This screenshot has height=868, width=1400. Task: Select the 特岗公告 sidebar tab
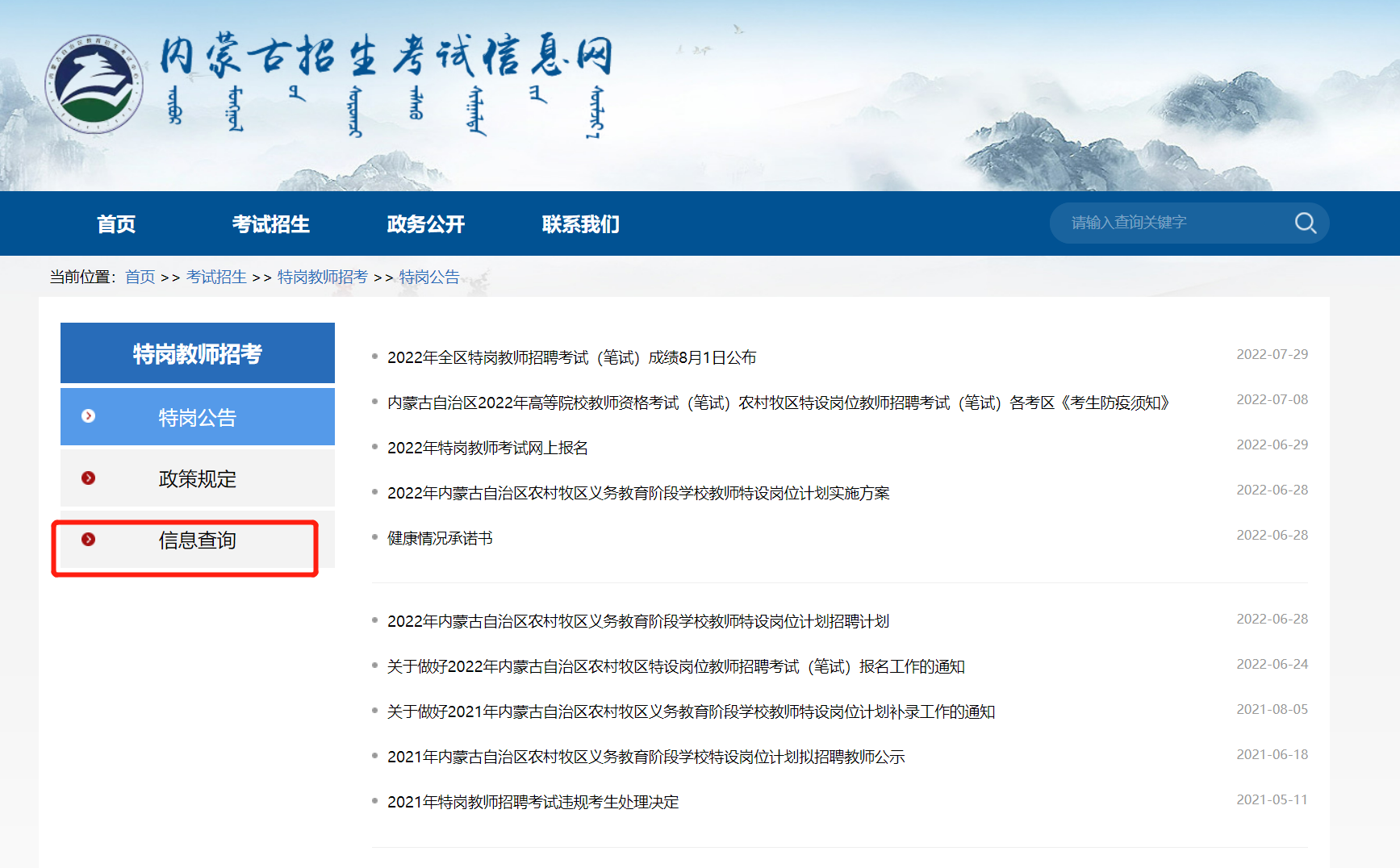point(197,417)
